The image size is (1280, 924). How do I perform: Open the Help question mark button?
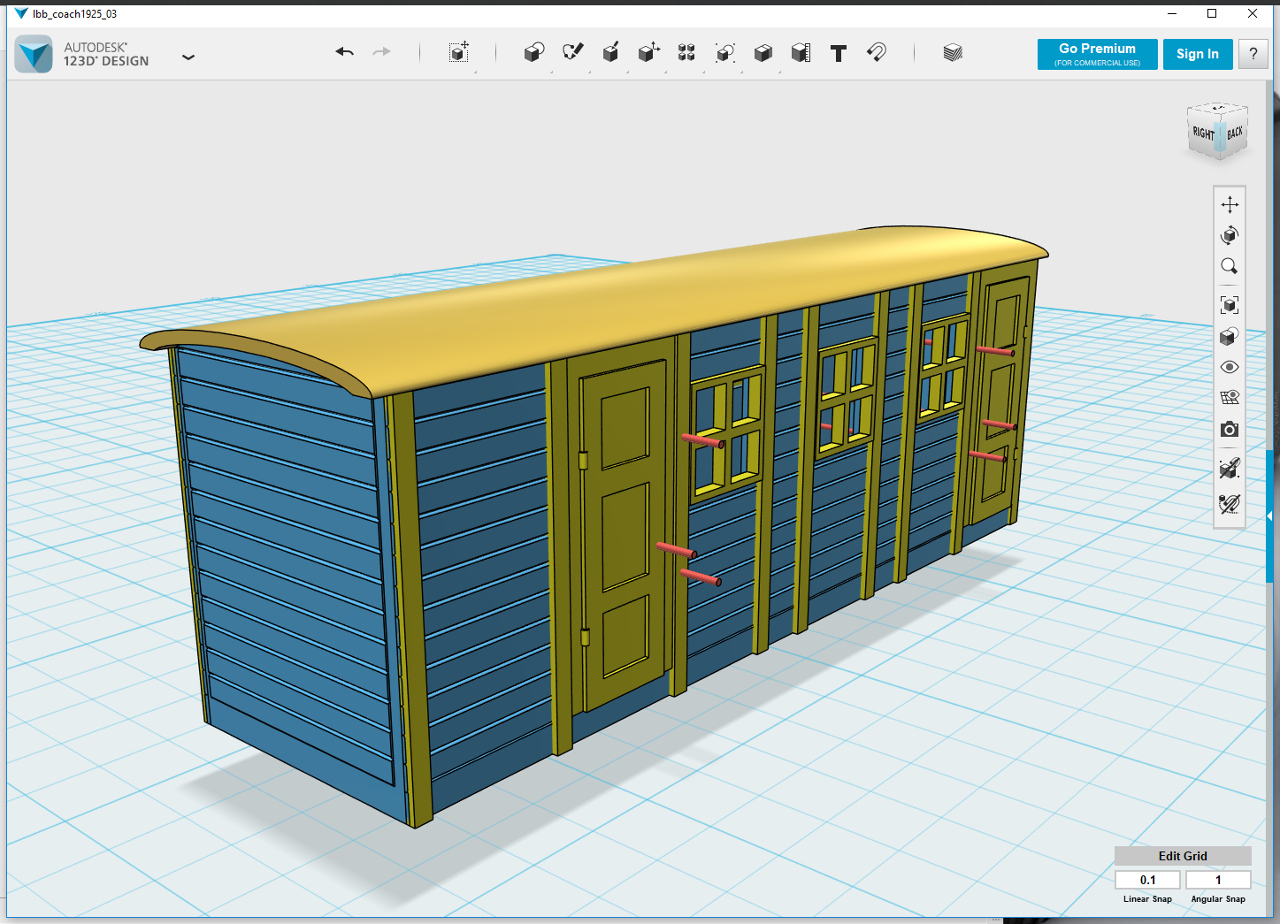click(1253, 54)
